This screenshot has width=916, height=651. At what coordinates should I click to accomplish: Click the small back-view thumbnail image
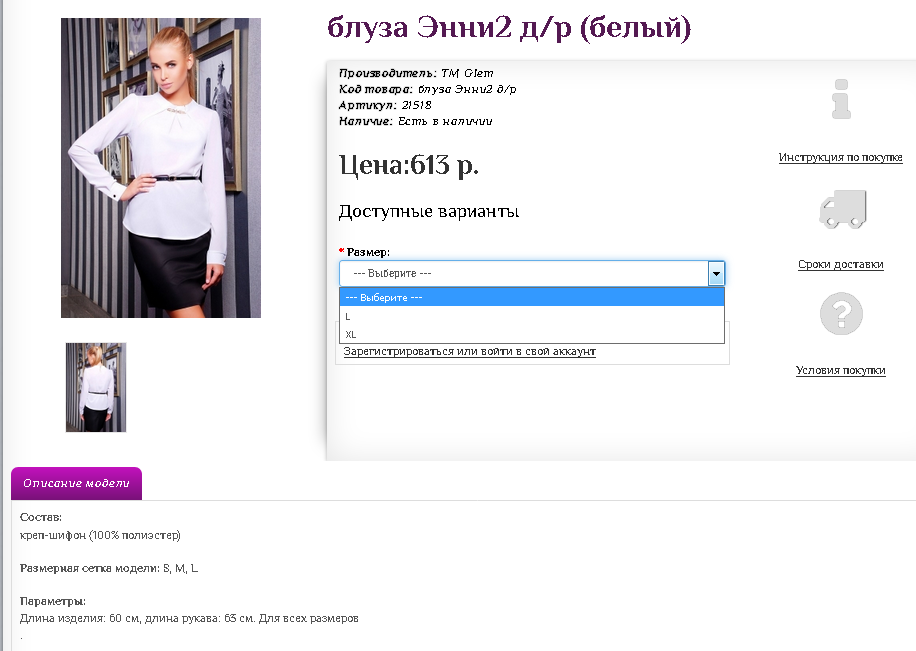[x=96, y=387]
